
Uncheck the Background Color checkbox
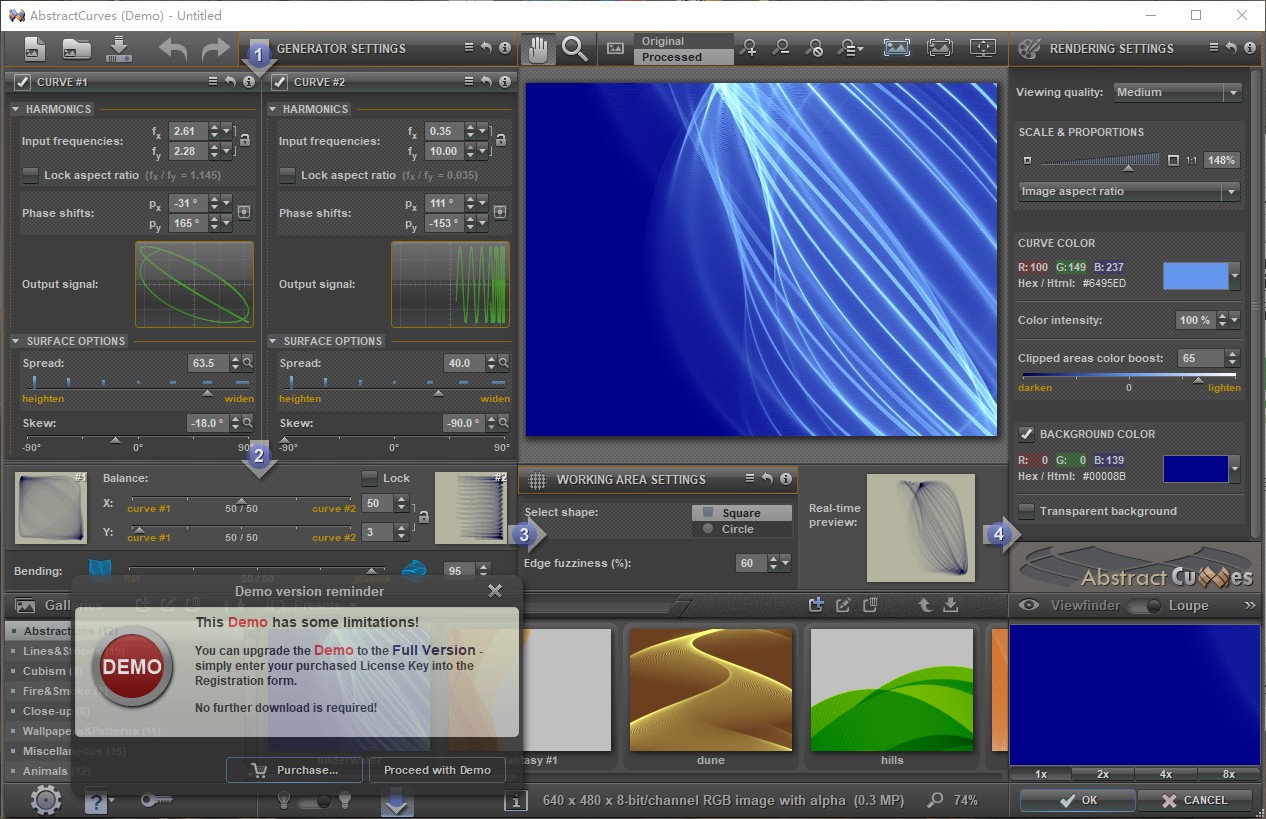[x=1026, y=434]
